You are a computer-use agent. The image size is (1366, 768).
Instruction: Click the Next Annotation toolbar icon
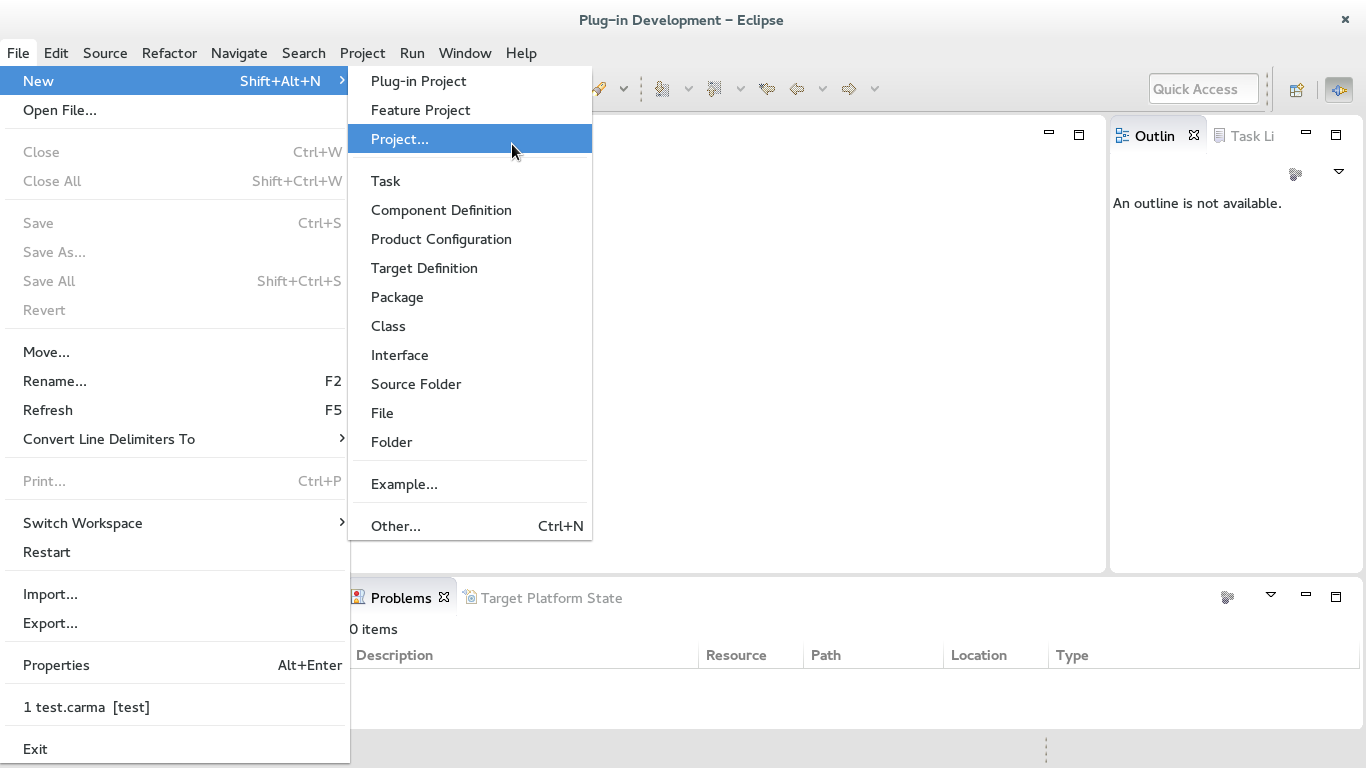click(661, 88)
